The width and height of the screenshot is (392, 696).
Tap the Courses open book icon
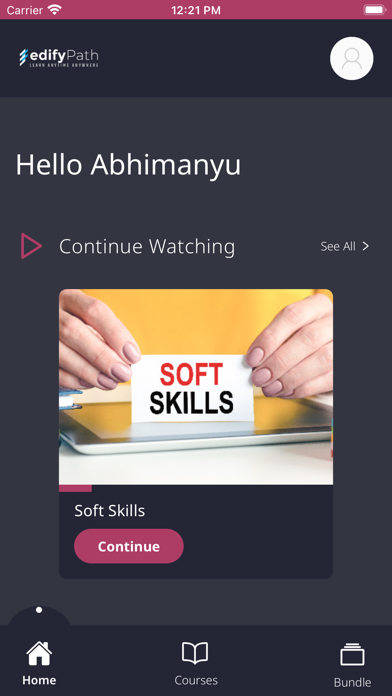click(x=195, y=653)
